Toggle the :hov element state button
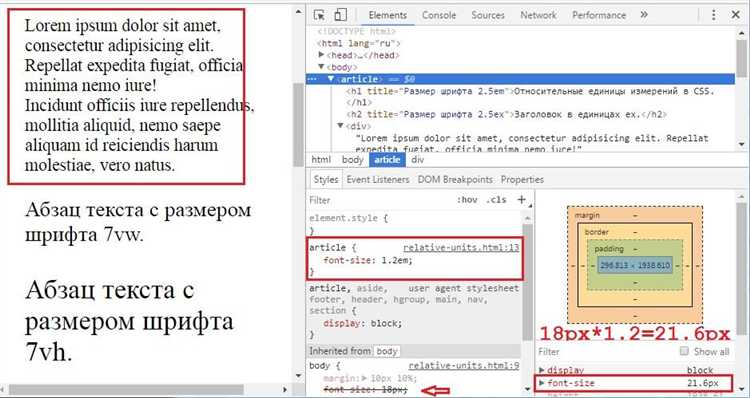The width and height of the screenshot is (750, 398). 466,200
